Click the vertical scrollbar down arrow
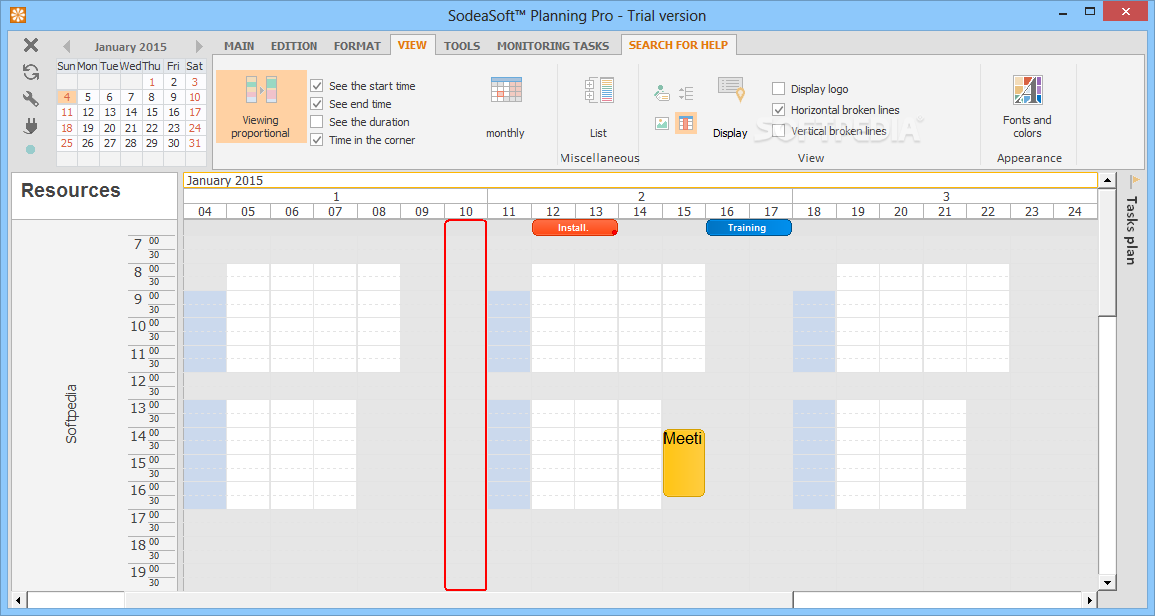 (x=1107, y=582)
